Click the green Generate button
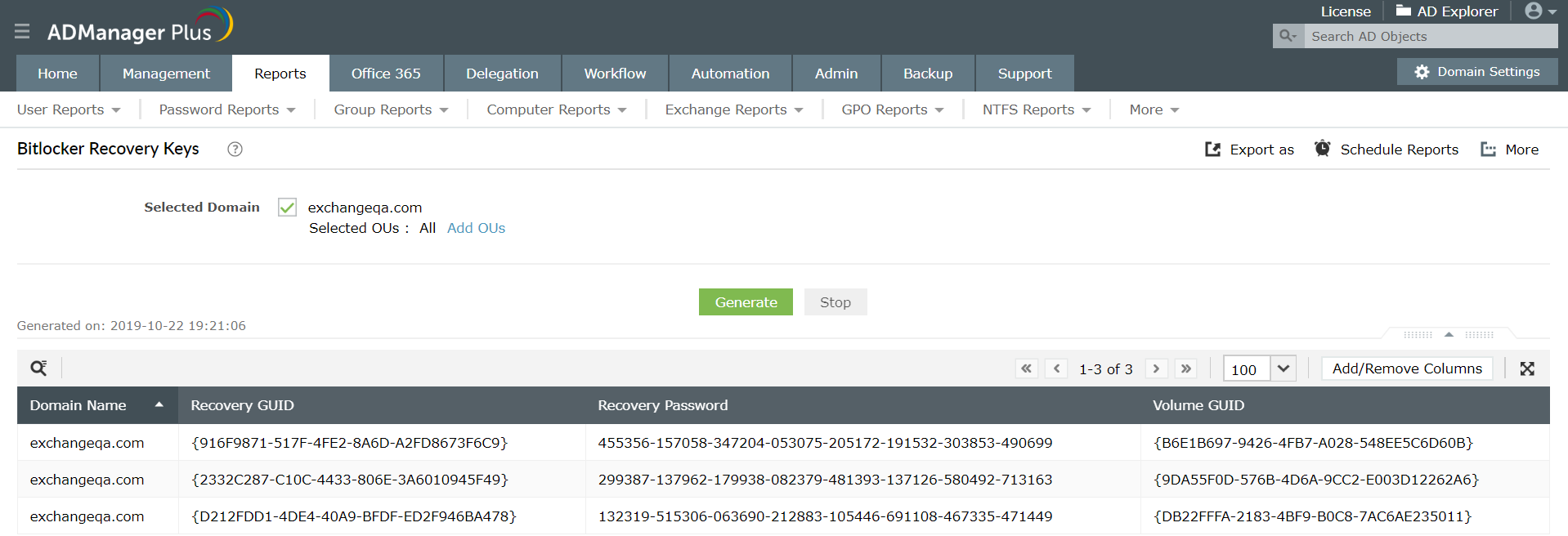Screen dimensions: 1568x536 (746, 302)
